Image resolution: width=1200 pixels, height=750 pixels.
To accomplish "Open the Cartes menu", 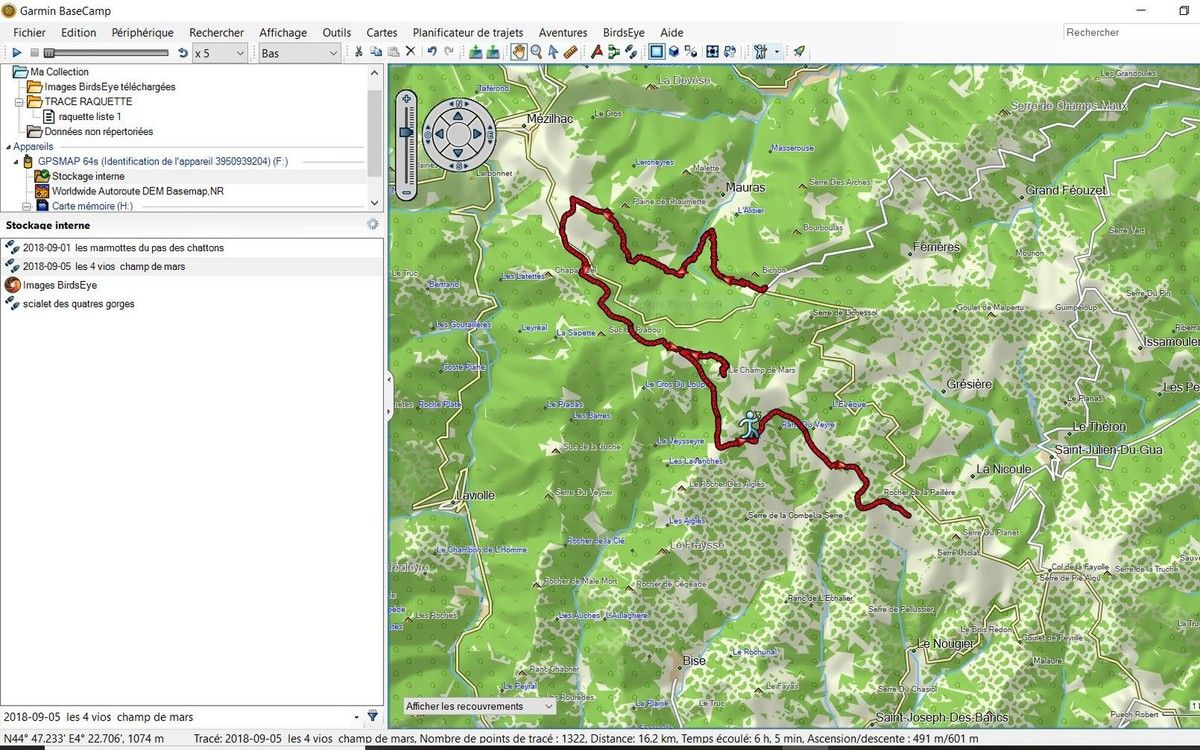I will coord(382,33).
